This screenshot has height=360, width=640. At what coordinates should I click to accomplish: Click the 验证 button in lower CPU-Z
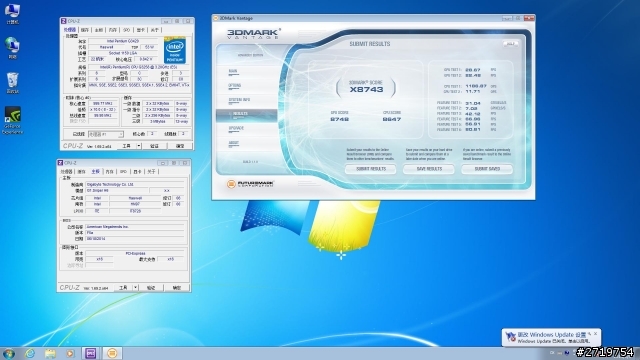pos(151,288)
